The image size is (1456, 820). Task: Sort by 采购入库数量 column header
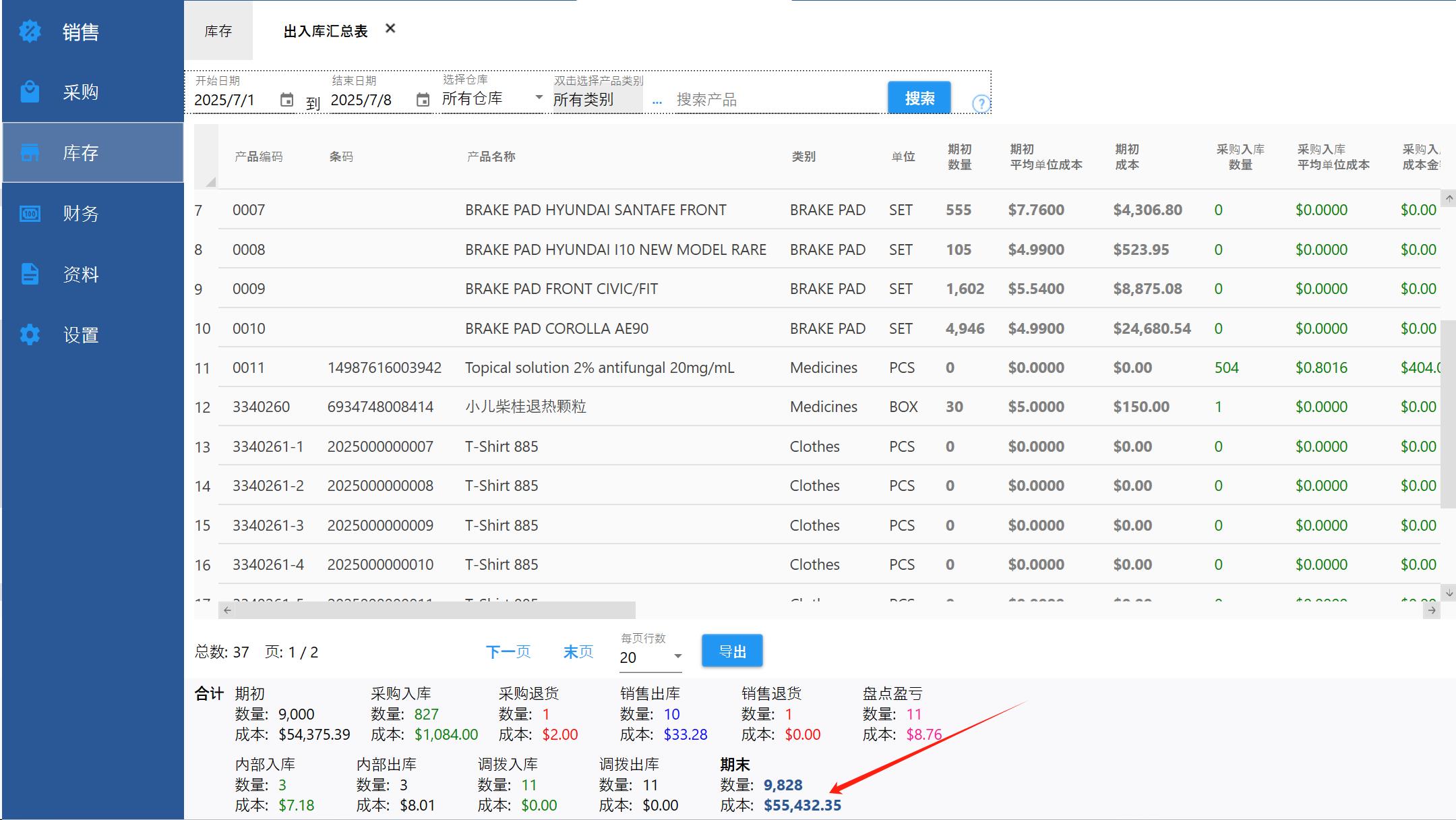click(1240, 156)
